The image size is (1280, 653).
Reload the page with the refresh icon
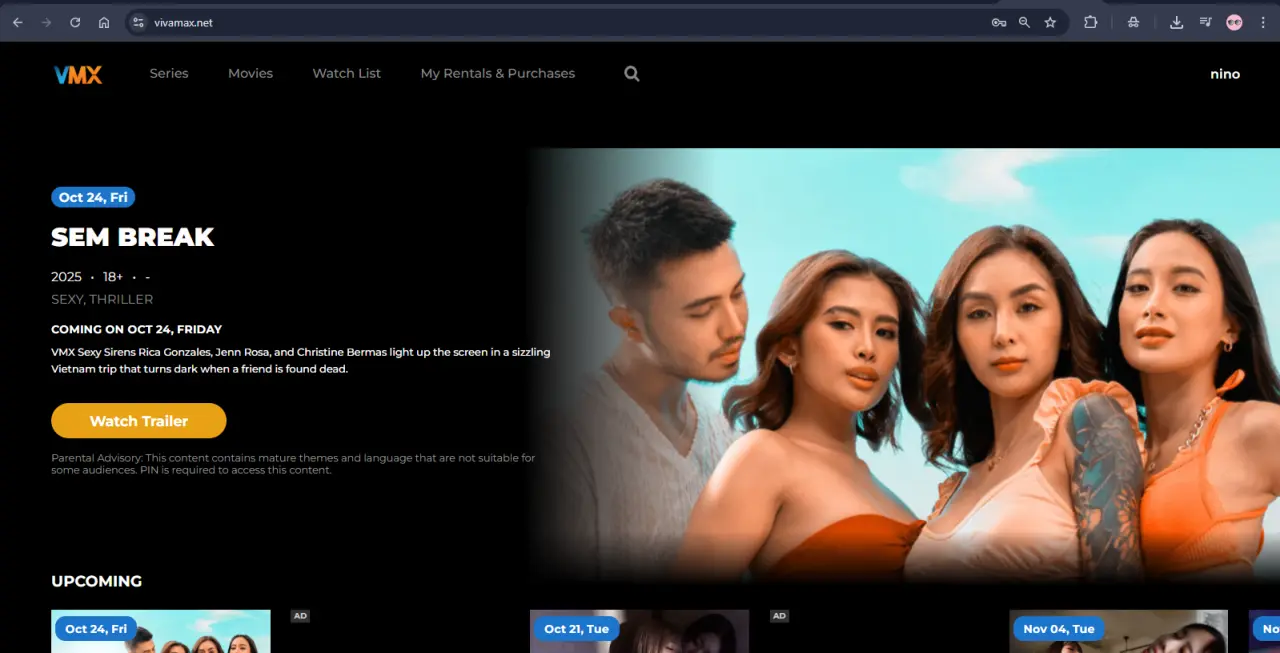click(75, 22)
